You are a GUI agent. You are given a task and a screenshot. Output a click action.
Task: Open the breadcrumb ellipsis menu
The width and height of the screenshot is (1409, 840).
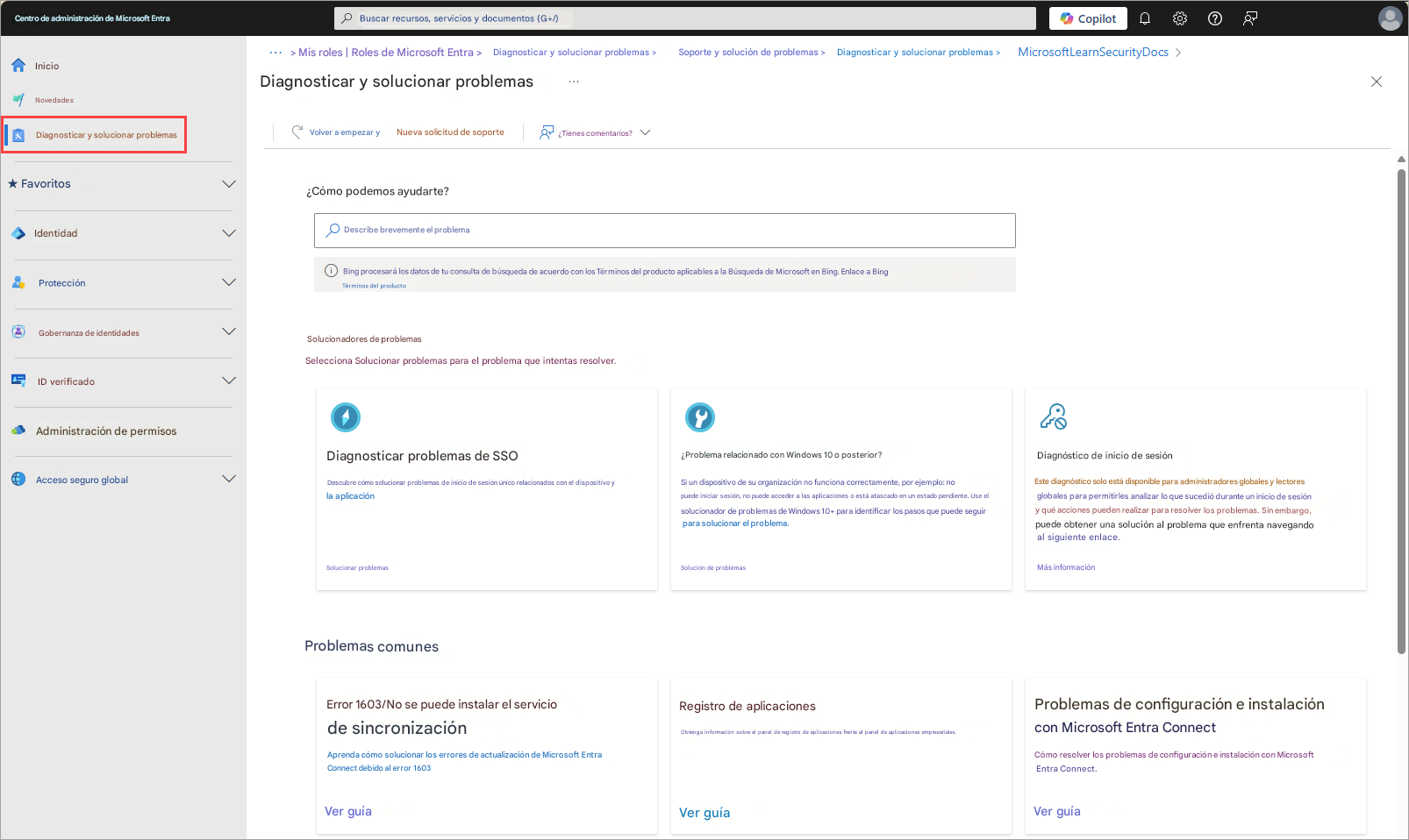tap(275, 53)
